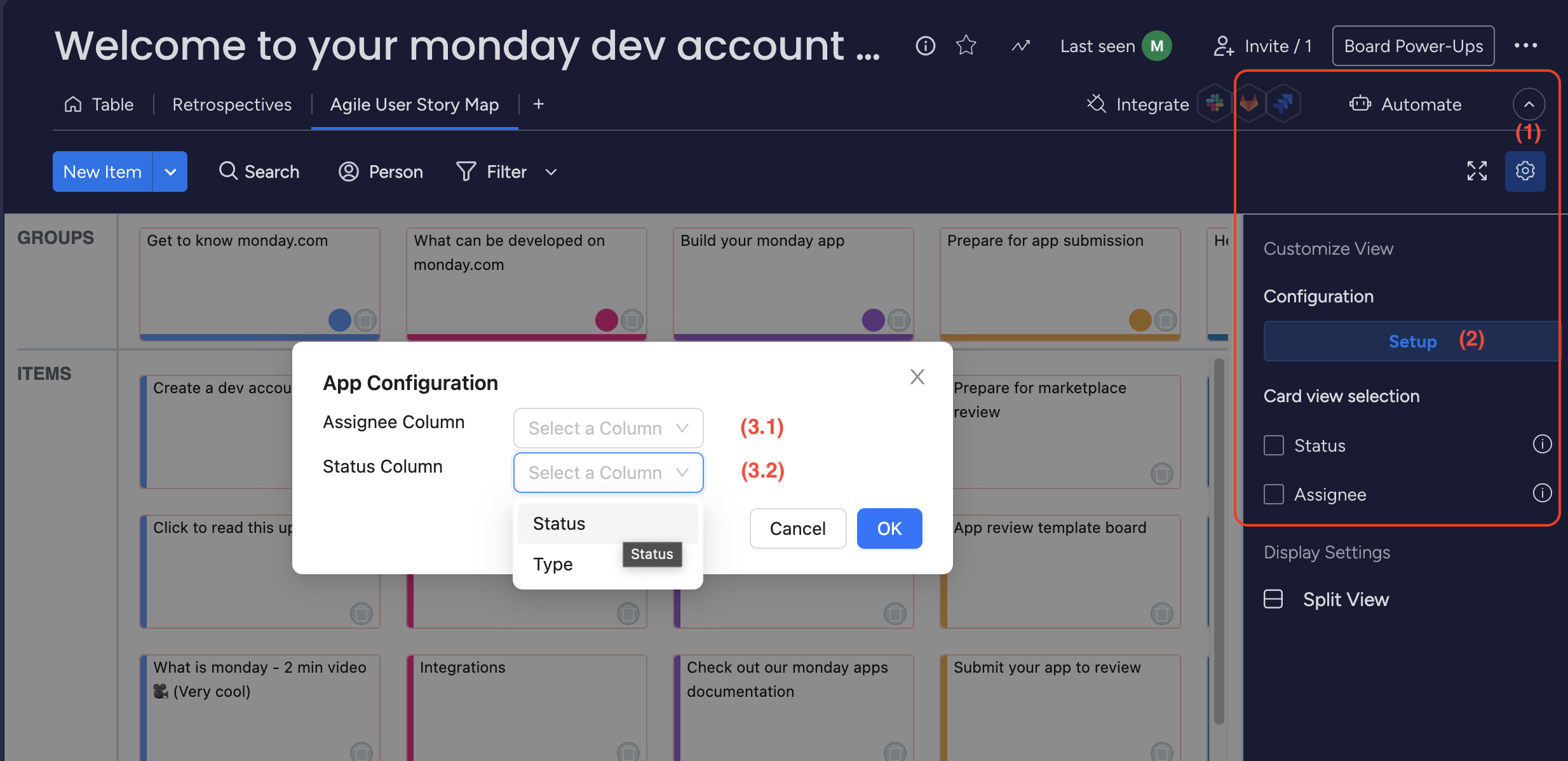This screenshot has height=761, width=1568.
Task: Expand the New Item dropdown arrow
Action: point(170,172)
